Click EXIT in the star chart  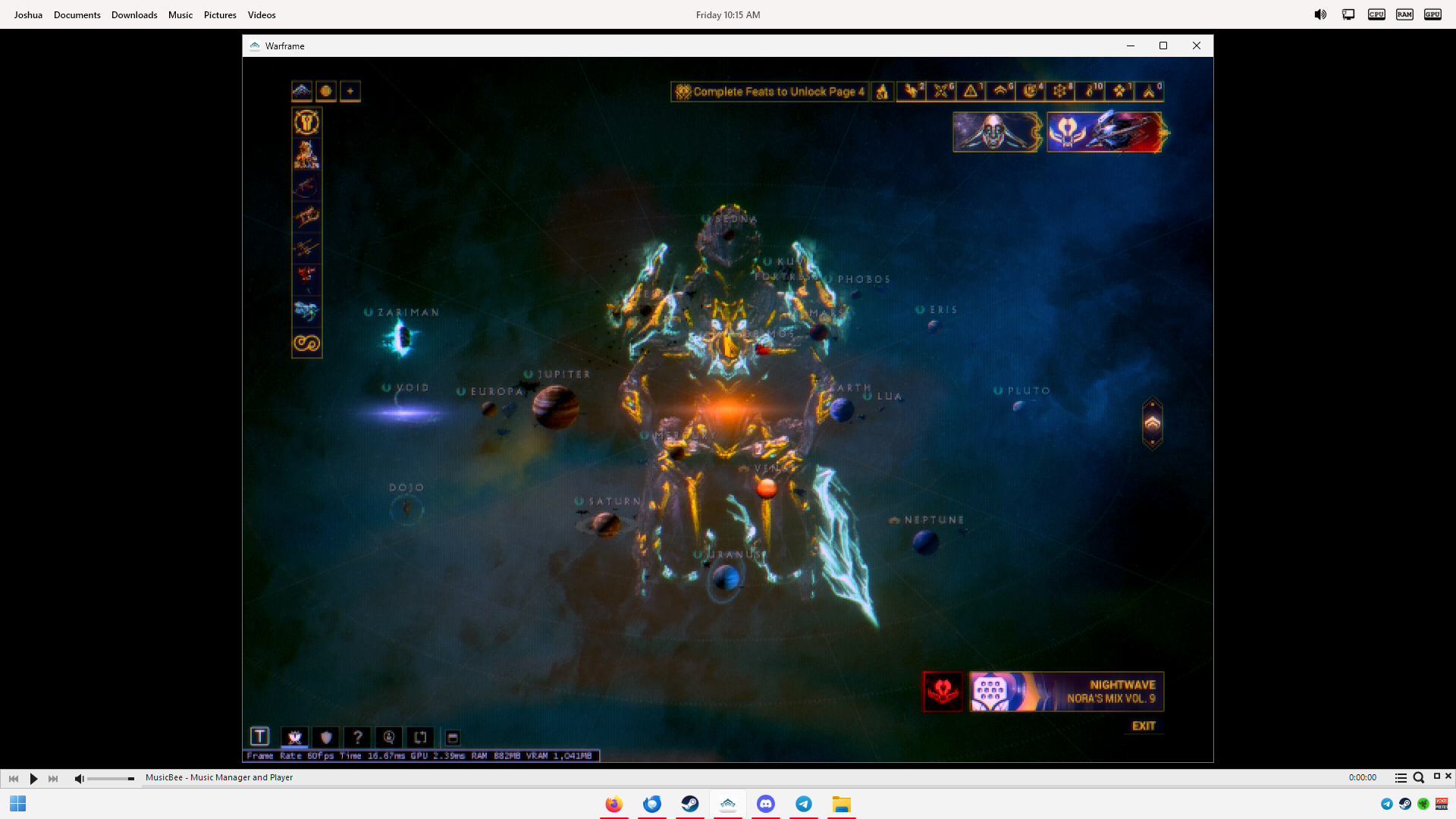(x=1144, y=726)
